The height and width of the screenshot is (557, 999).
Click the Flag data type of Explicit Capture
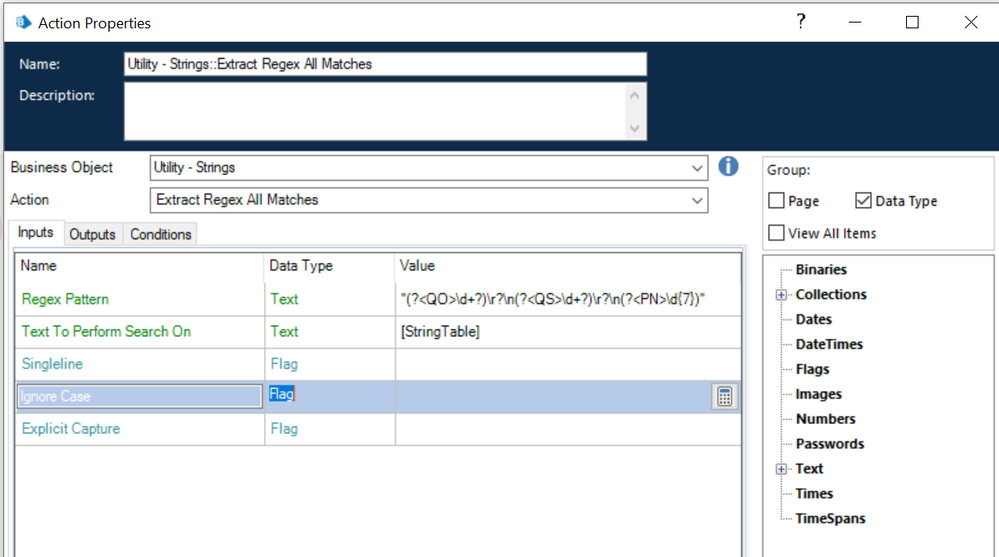tap(284, 429)
